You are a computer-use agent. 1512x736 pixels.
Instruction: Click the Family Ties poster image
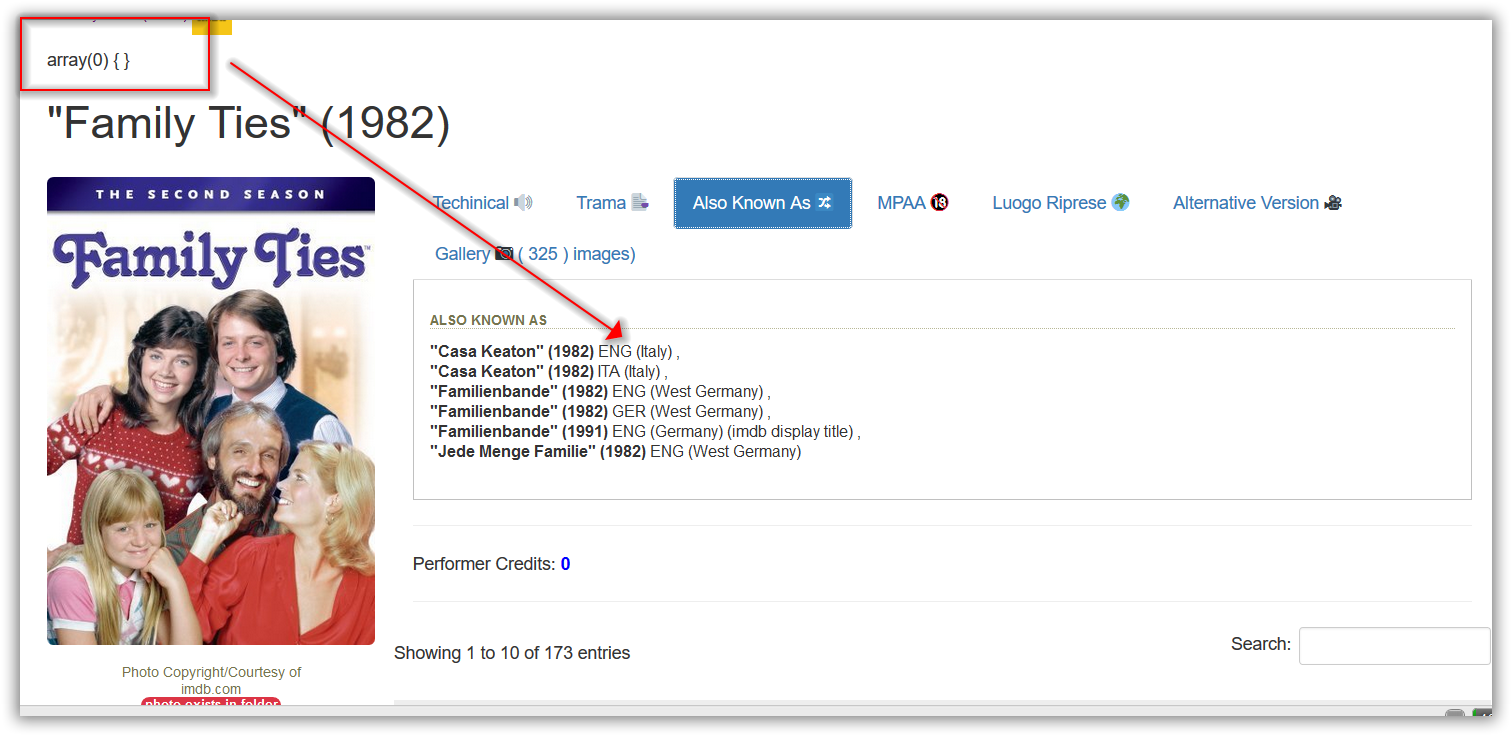click(x=211, y=411)
